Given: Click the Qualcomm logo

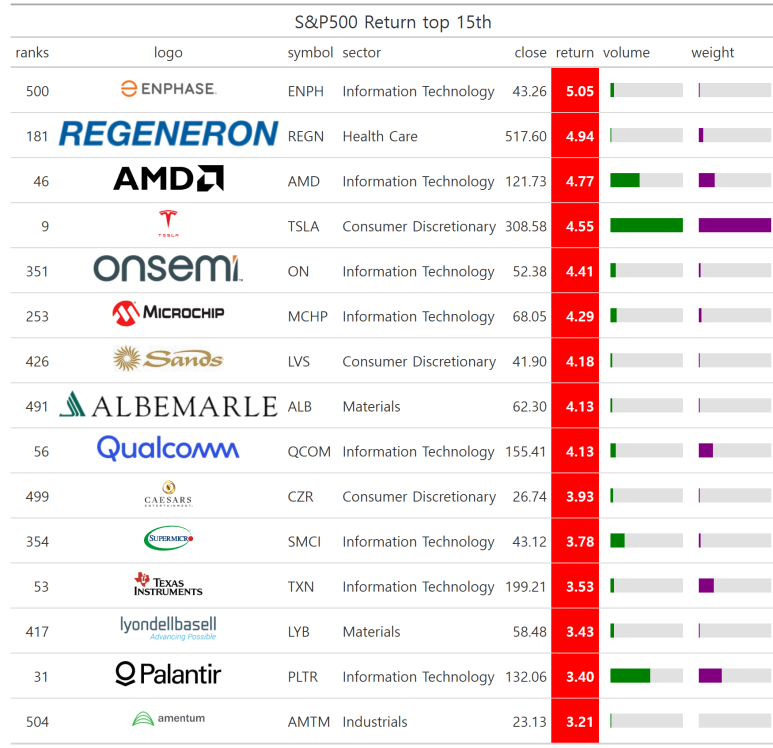Looking at the screenshot, I should coord(168,448).
